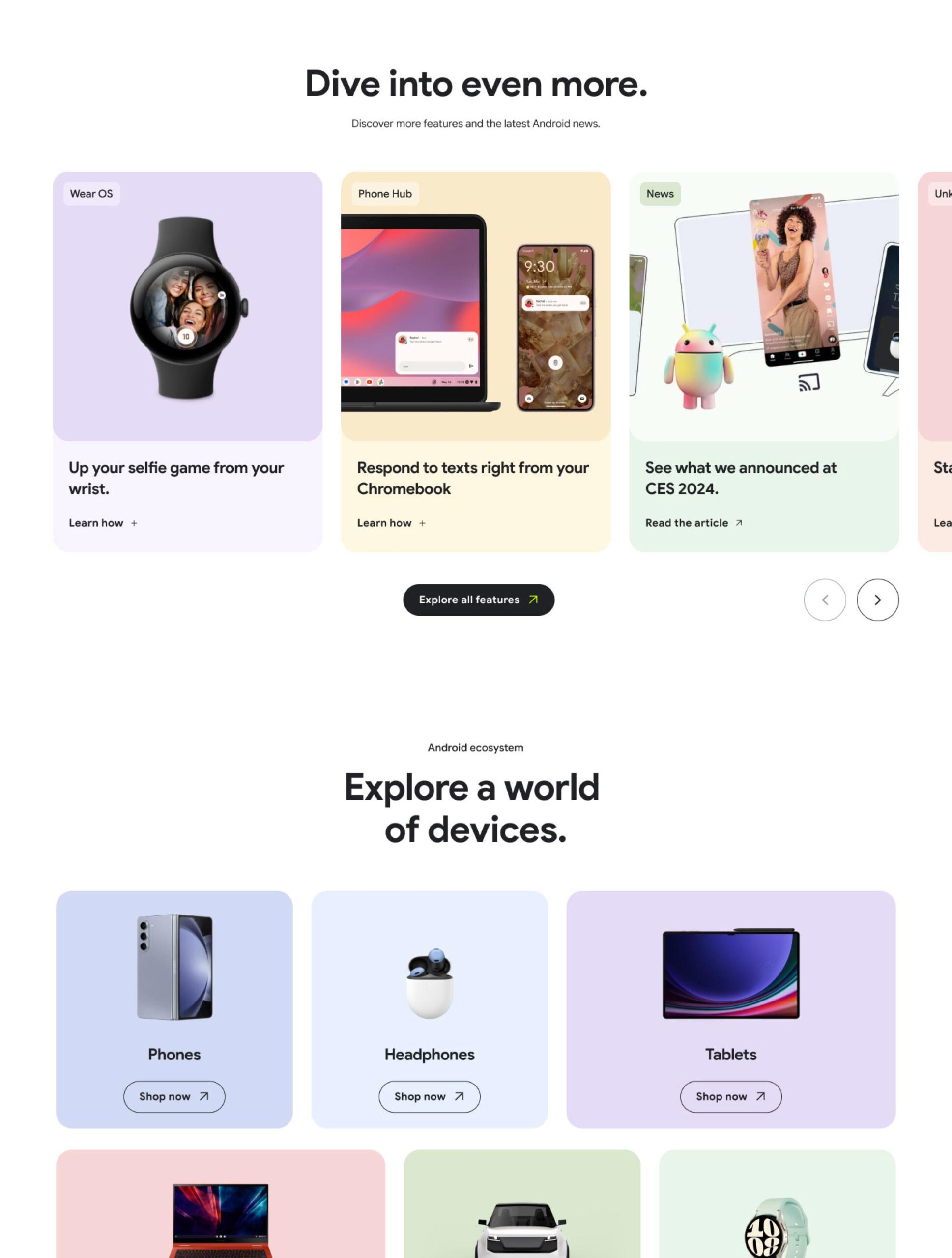Click the arrow icon in Tablets Shop now
Viewport: 952px width, 1258px height.
point(760,1096)
